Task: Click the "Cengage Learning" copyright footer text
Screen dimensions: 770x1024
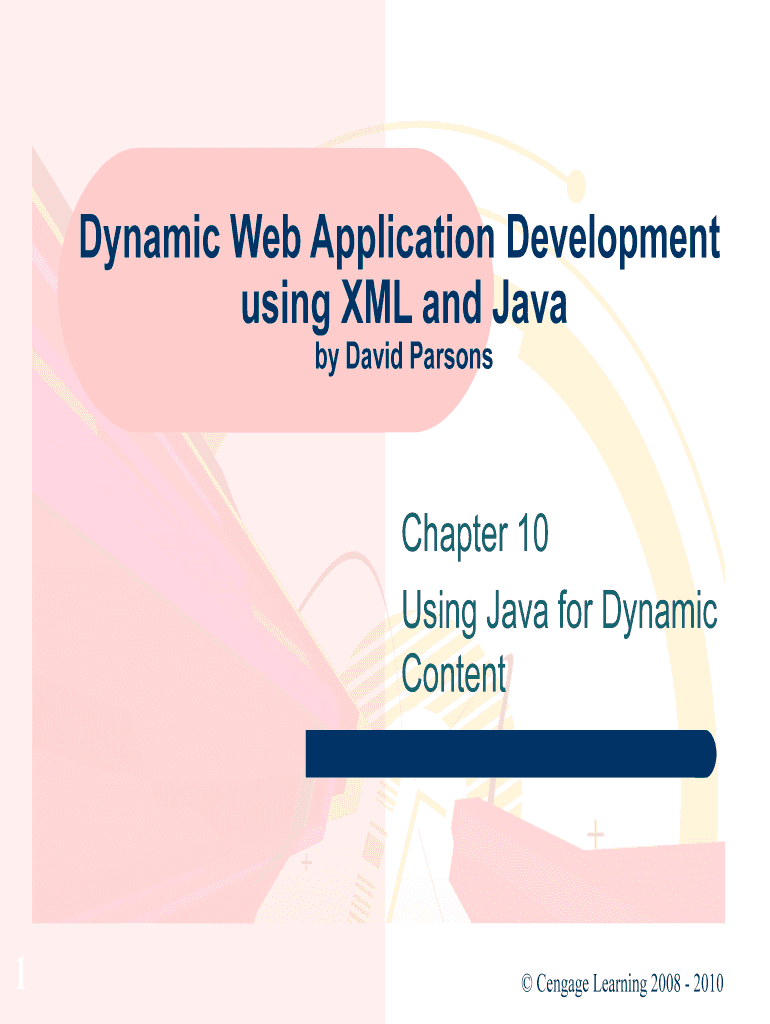Action: (x=592, y=984)
